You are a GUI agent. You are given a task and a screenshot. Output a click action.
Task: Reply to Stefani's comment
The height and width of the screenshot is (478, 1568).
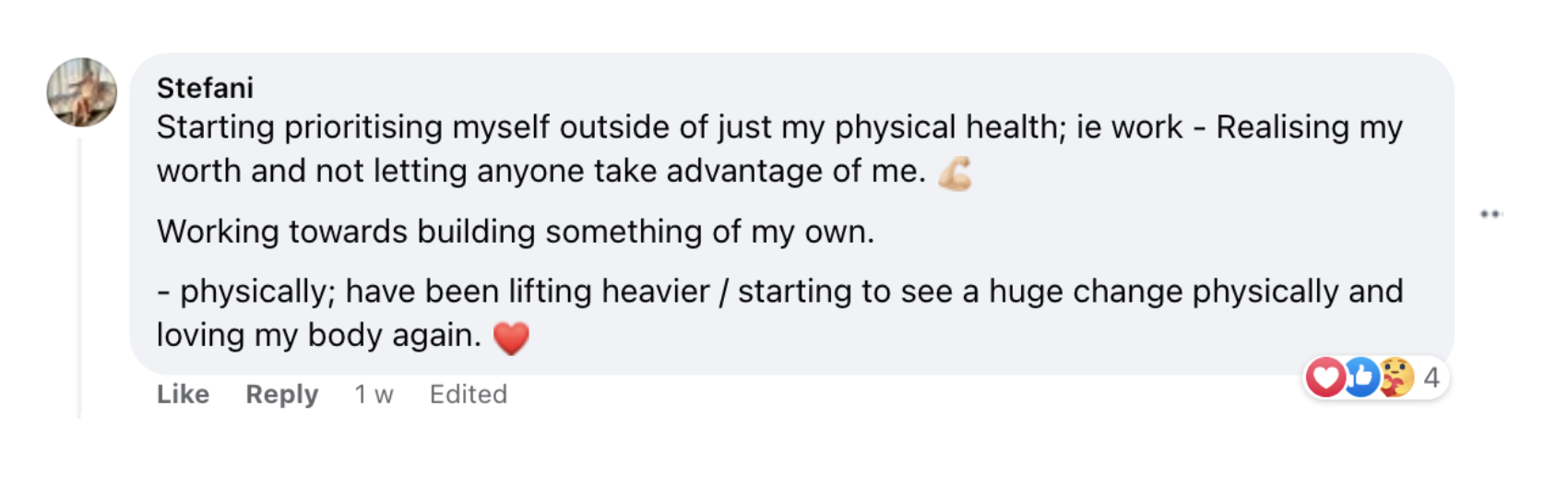point(281,394)
